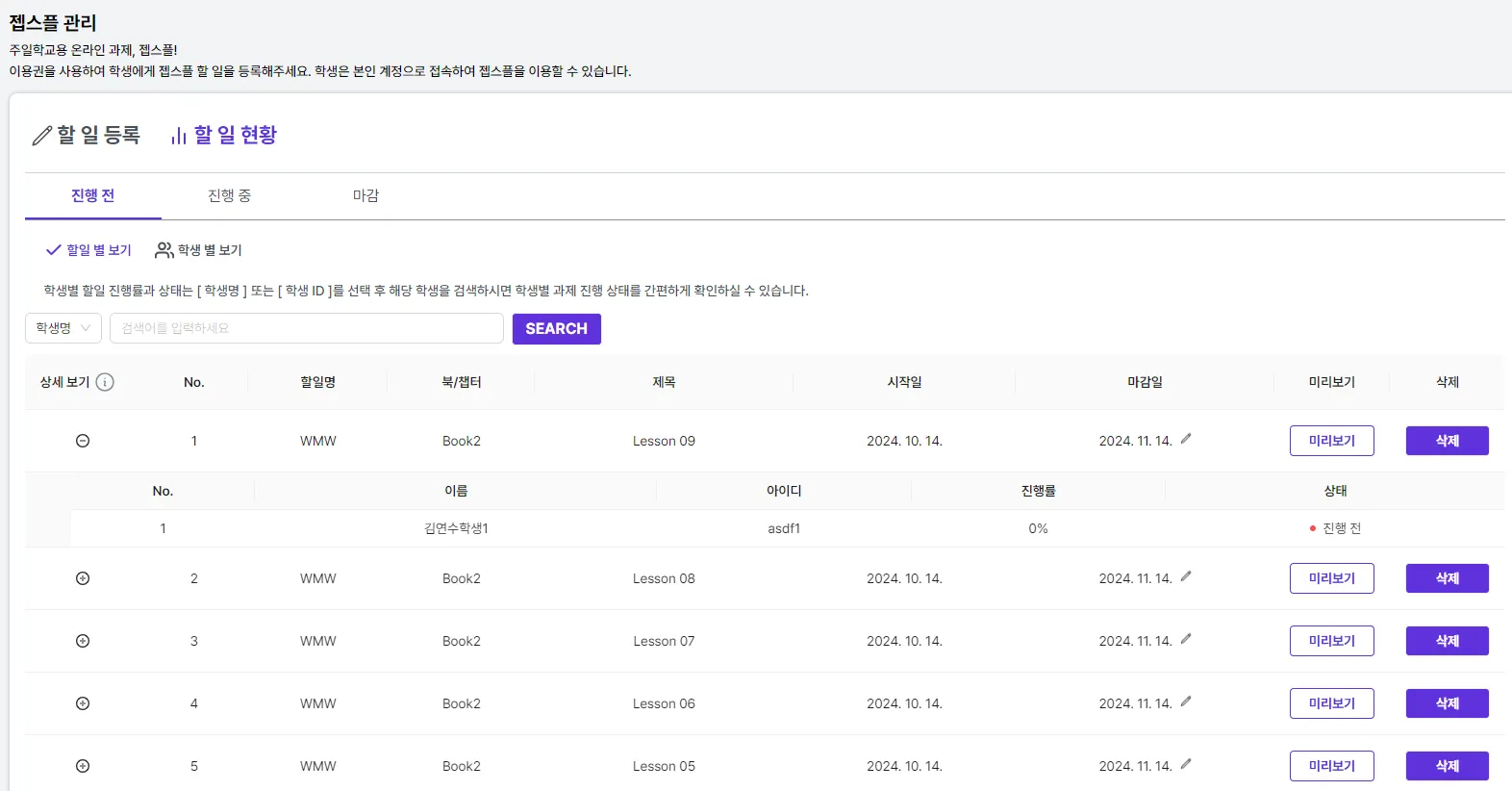Image resolution: width=1512 pixels, height=791 pixels.
Task: Preview Lesson 05 with 미리보기
Action: (1332, 766)
